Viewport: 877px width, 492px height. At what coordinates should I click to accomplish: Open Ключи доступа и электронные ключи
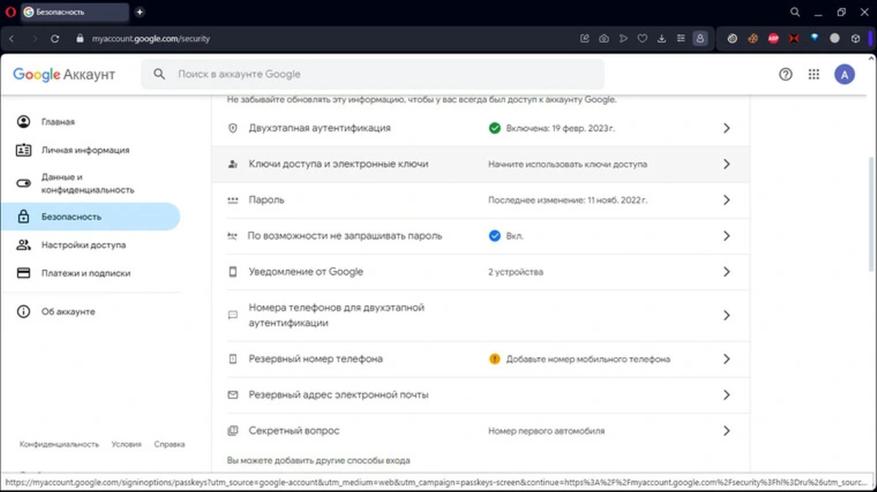point(480,164)
